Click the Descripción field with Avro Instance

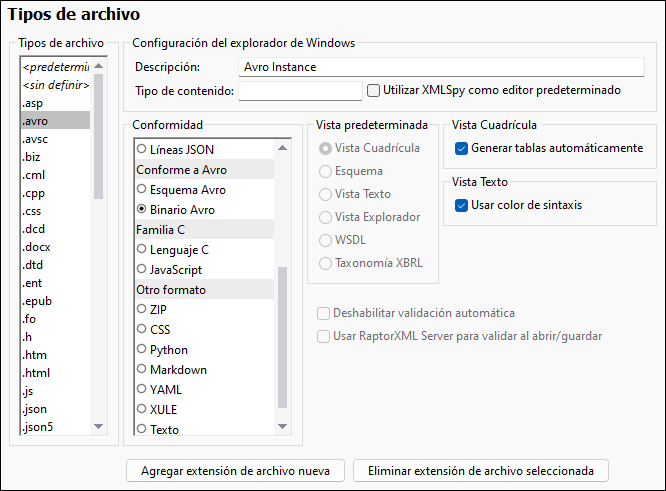point(441,67)
